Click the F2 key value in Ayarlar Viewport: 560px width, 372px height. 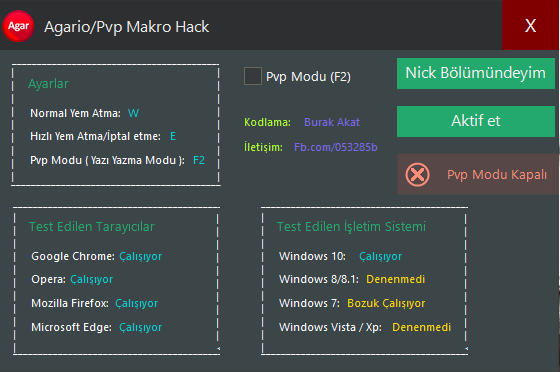[199, 160]
